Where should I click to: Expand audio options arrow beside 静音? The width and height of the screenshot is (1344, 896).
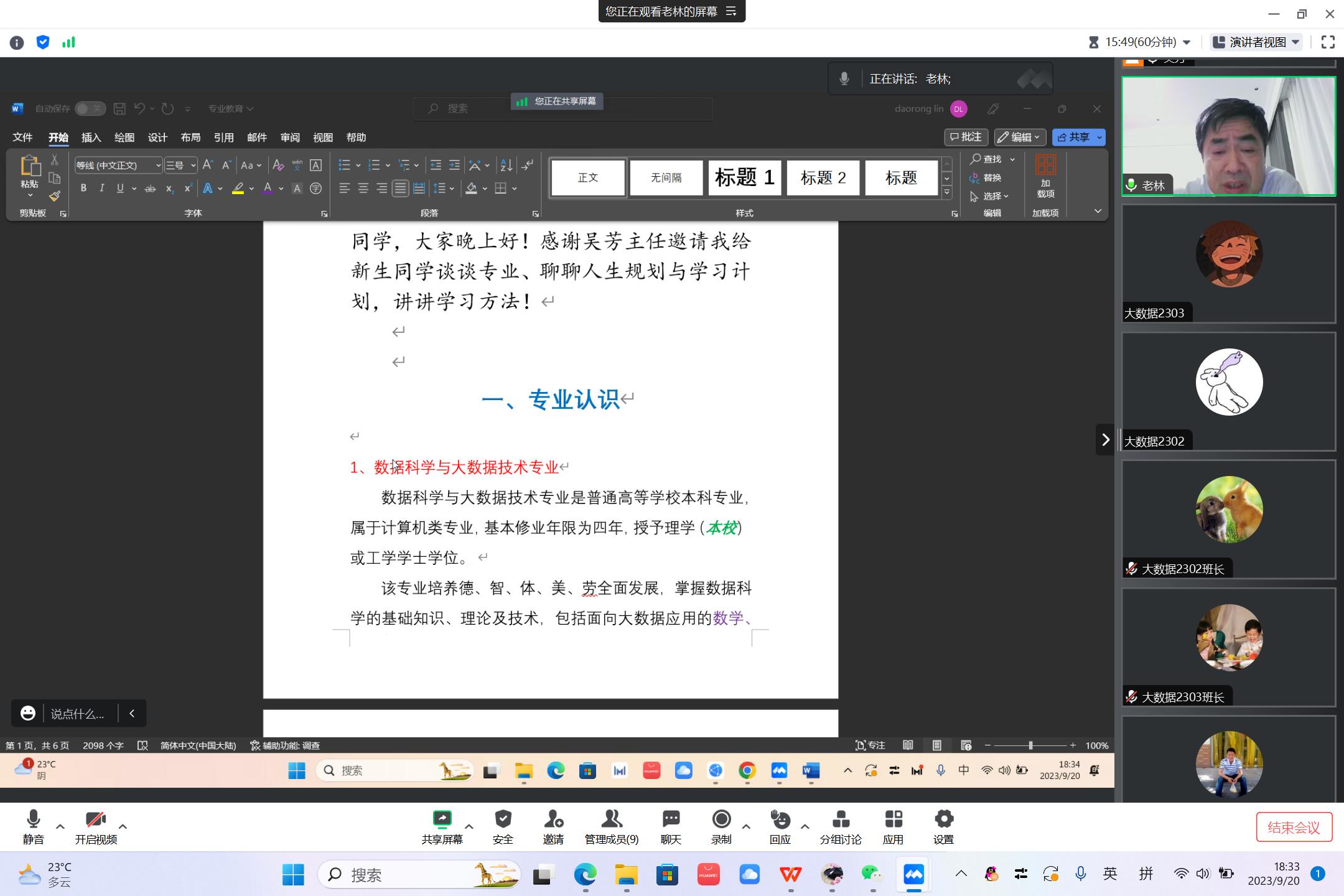[60, 826]
